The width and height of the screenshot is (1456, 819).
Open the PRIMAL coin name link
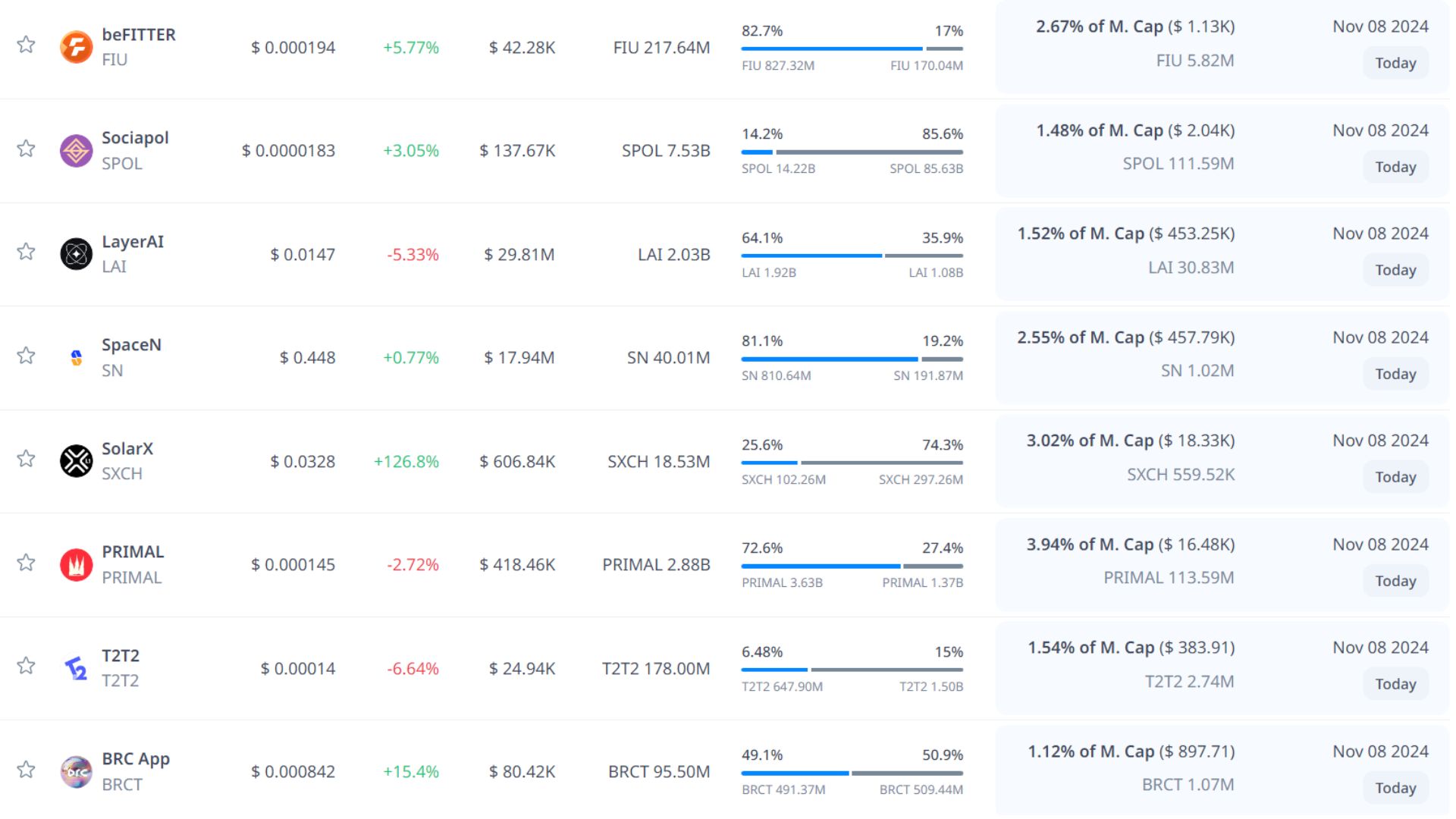point(133,552)
